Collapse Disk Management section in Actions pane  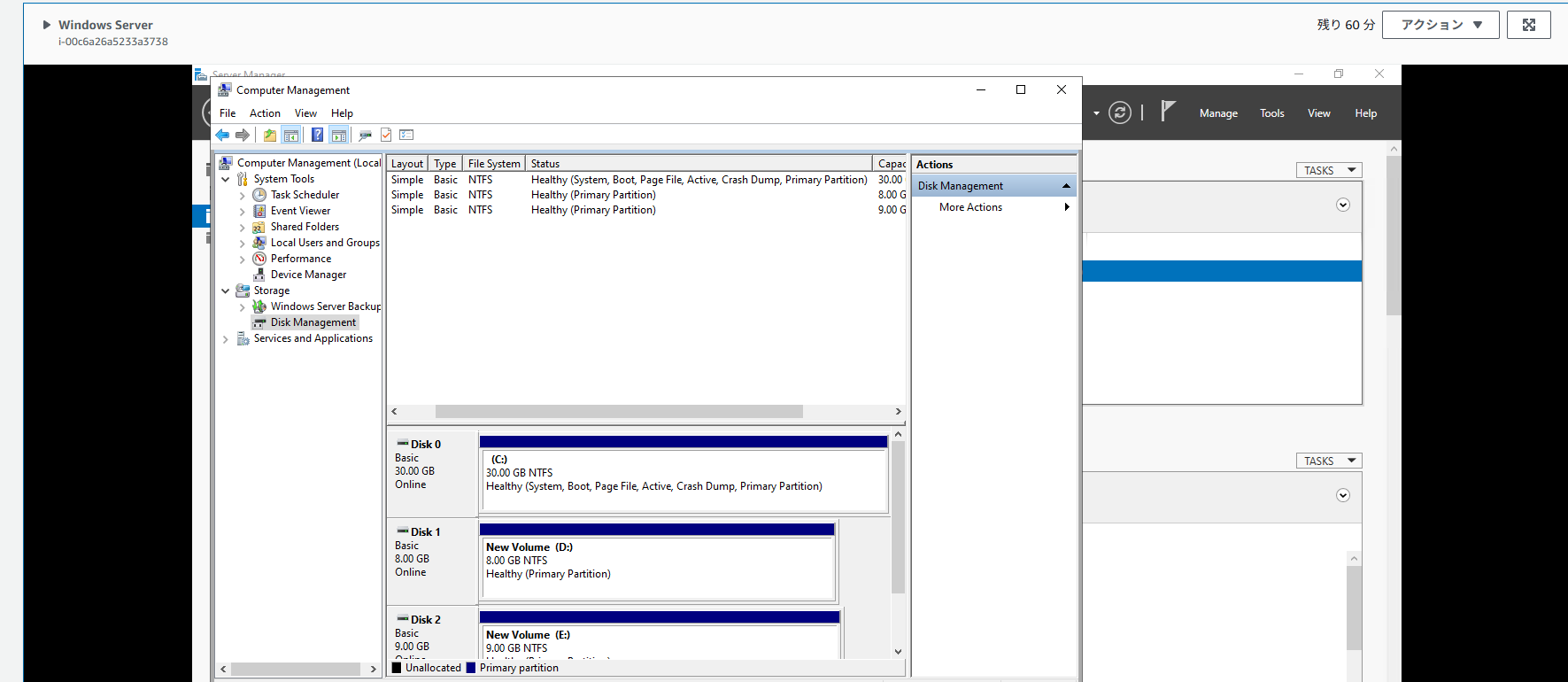(x=1066, y=186)
